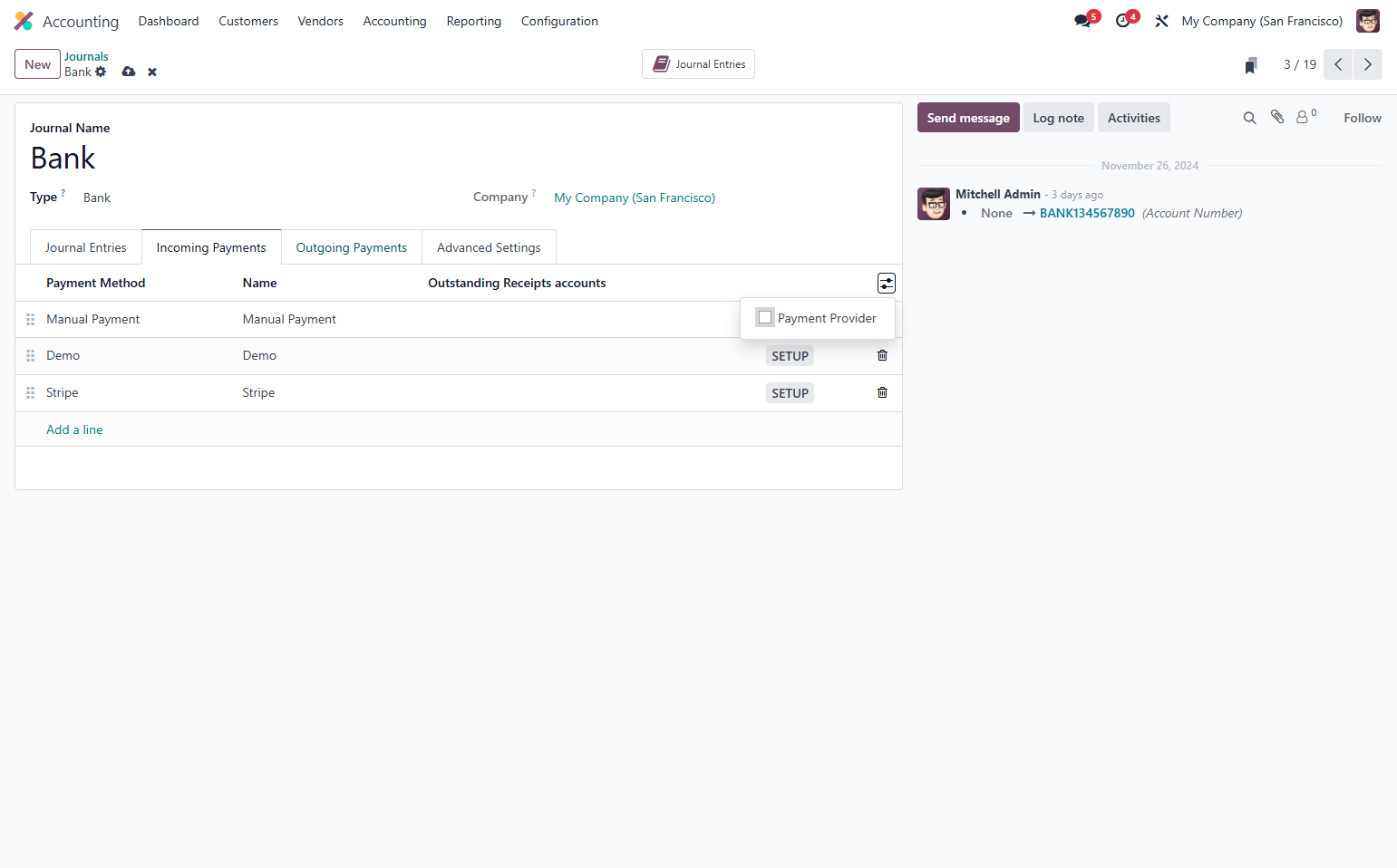Image resolution: width=1397 pixels, height=868 pixels.
Task: Open the conversations messages icon
Action: [1082, 21]
